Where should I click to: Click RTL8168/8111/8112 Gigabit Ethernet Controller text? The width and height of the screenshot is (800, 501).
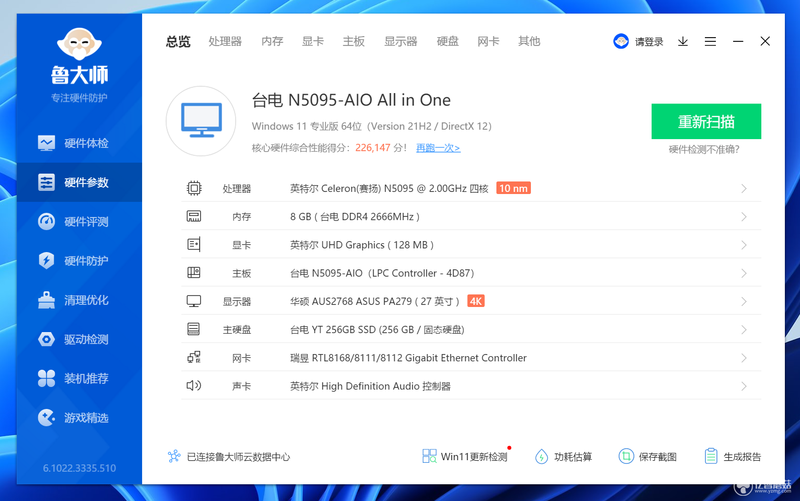point(419,358)
